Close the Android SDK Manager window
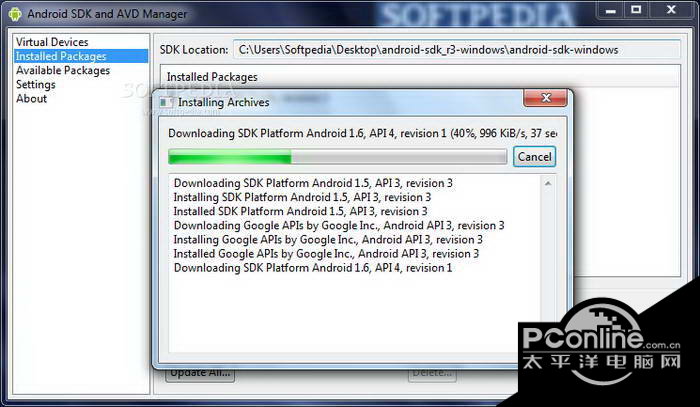 click(671, 10)
